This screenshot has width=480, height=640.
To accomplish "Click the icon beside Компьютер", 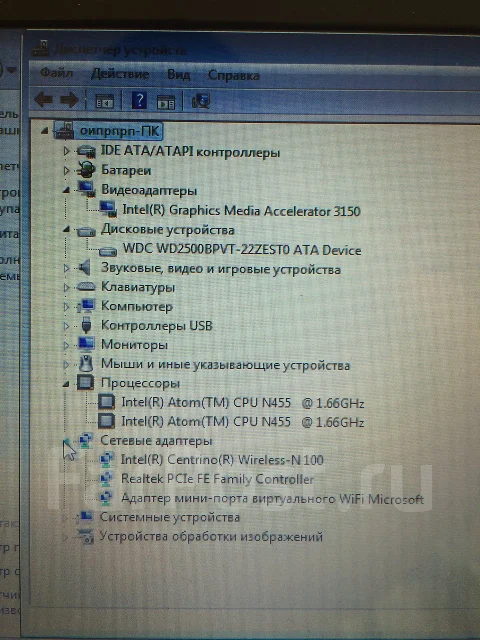I will tap(86, 306).
